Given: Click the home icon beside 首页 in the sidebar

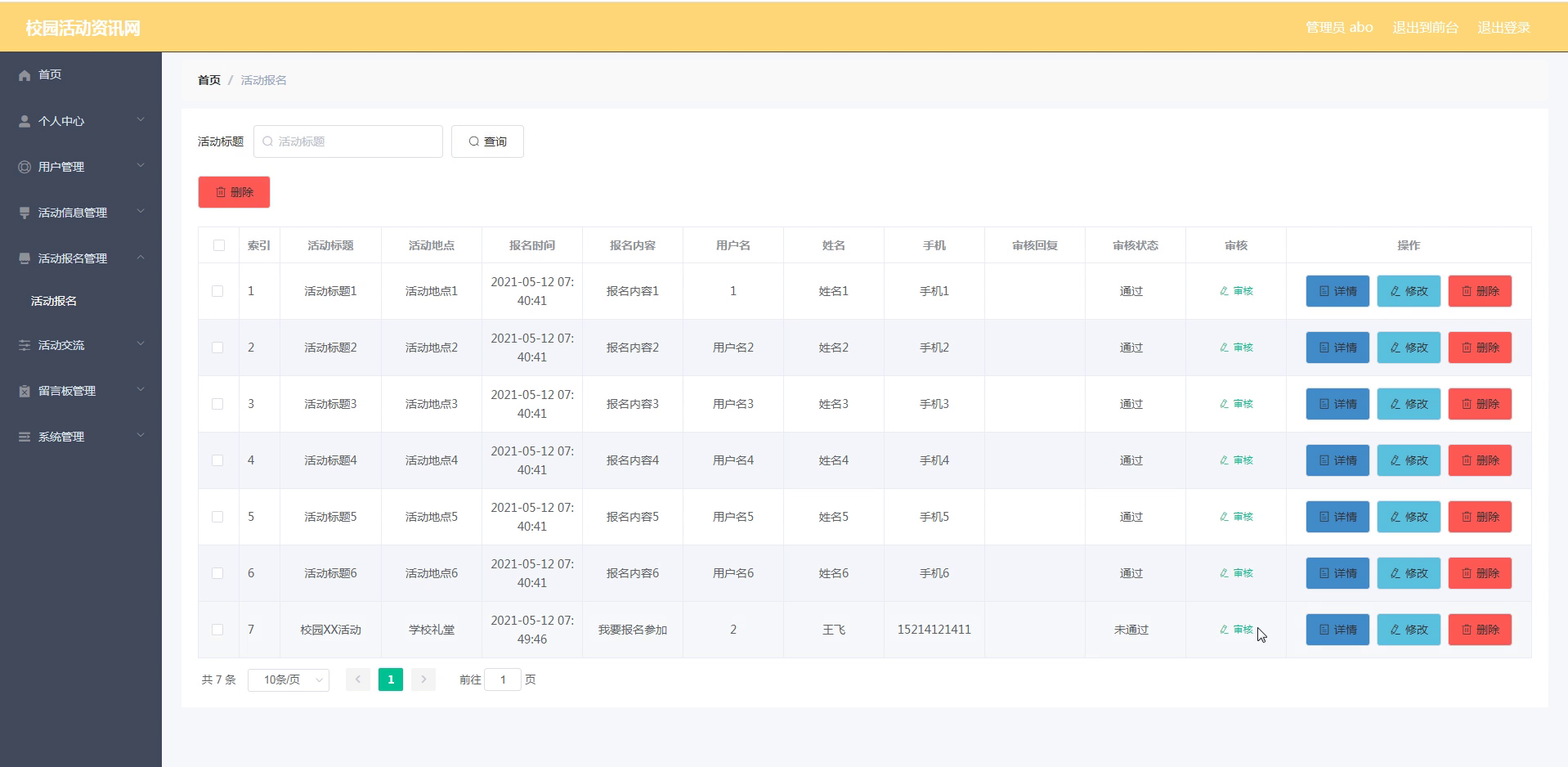Looking at the screenshot, I should [x=25, y=75].
